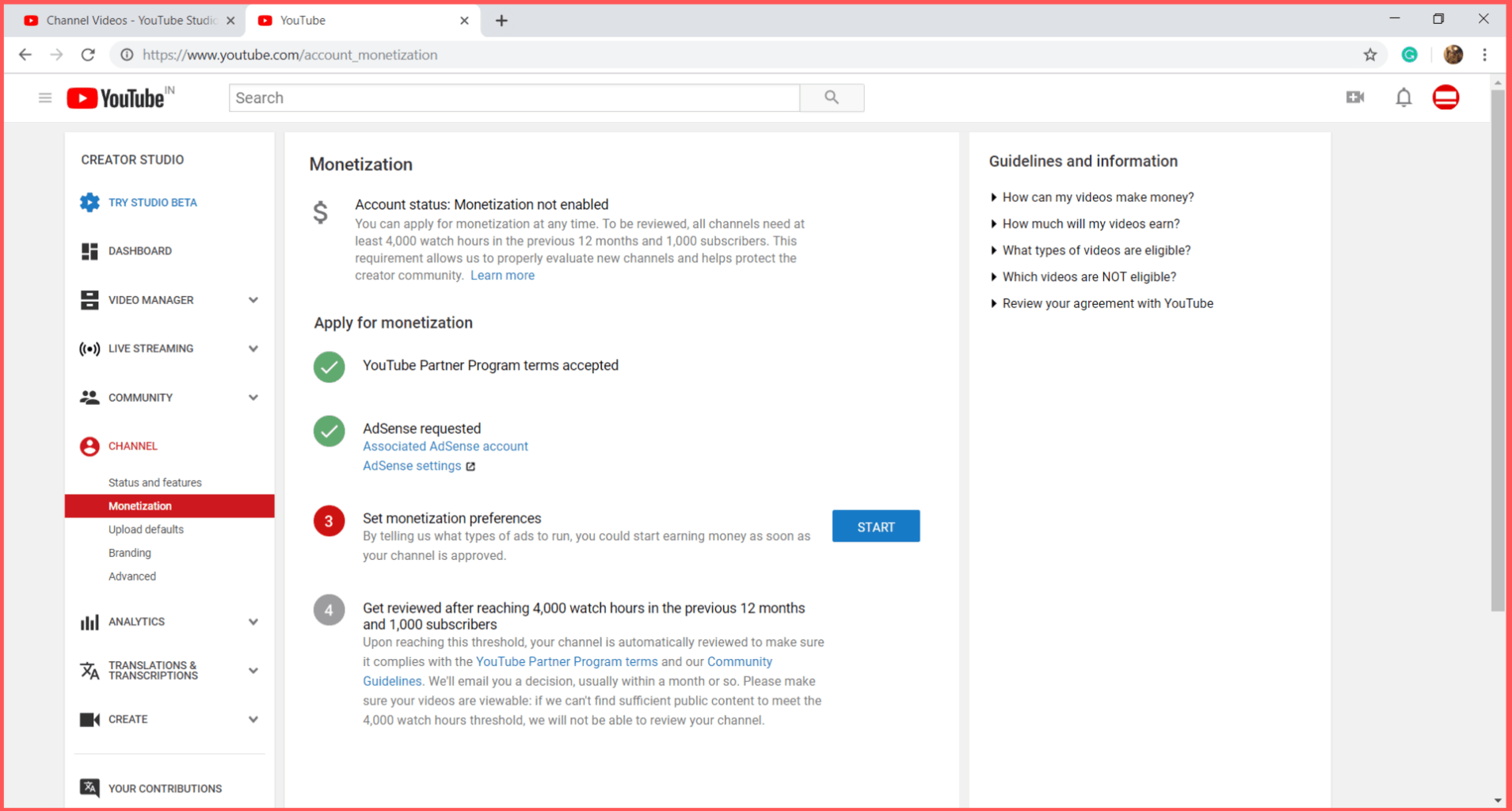Expand the Analytics section chevron

point(253,622)
